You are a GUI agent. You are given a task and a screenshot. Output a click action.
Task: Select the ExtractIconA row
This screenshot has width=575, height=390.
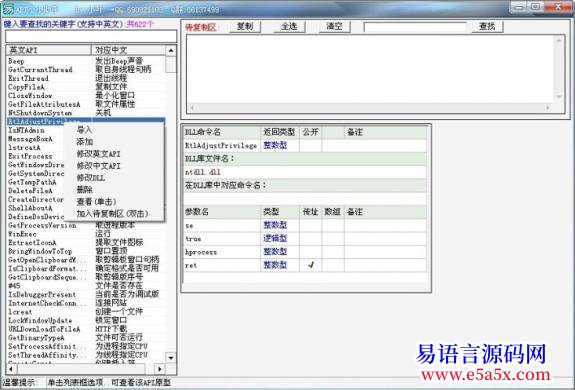(86, 243)
